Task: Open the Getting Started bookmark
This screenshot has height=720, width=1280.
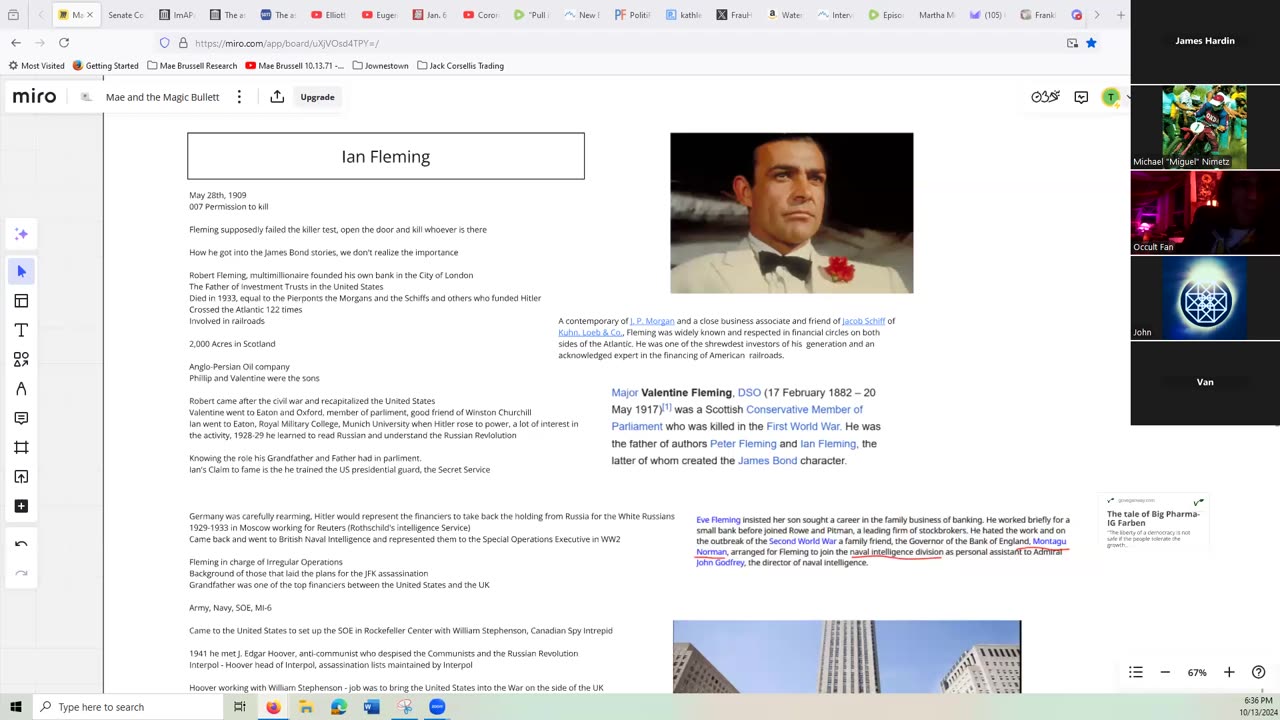Action: (105, 66)
